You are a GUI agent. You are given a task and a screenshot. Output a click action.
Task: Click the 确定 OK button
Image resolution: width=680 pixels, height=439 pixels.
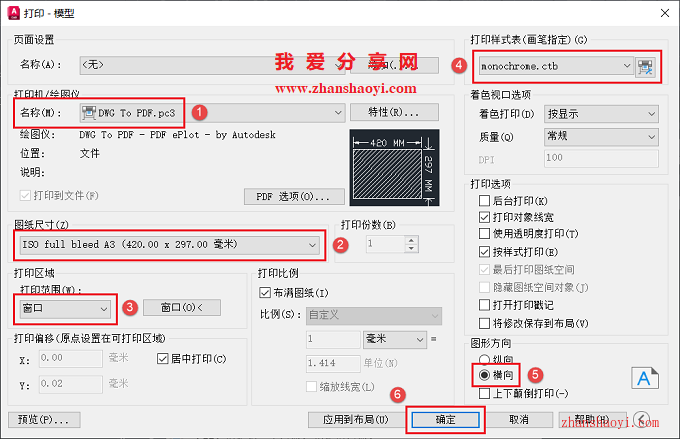coord(445,419)
